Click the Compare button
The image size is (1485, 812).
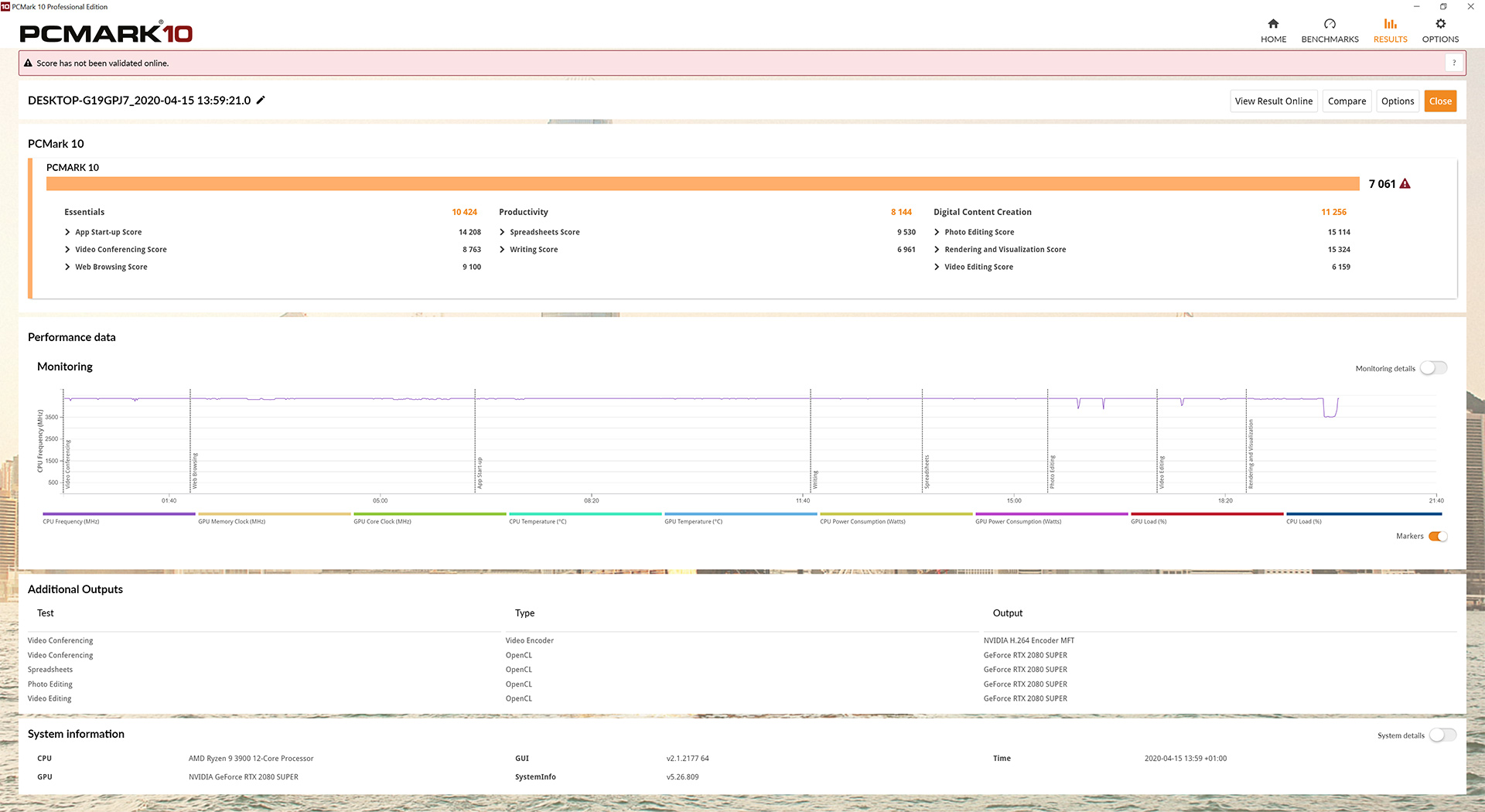click(1347, 101)
